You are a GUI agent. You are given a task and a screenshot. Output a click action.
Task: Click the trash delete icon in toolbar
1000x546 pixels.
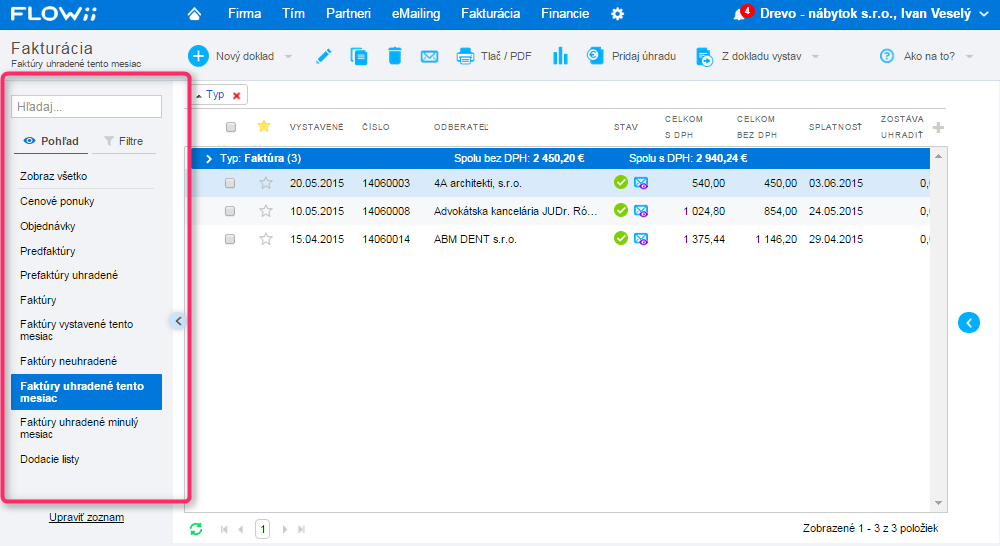click(395, 56)
